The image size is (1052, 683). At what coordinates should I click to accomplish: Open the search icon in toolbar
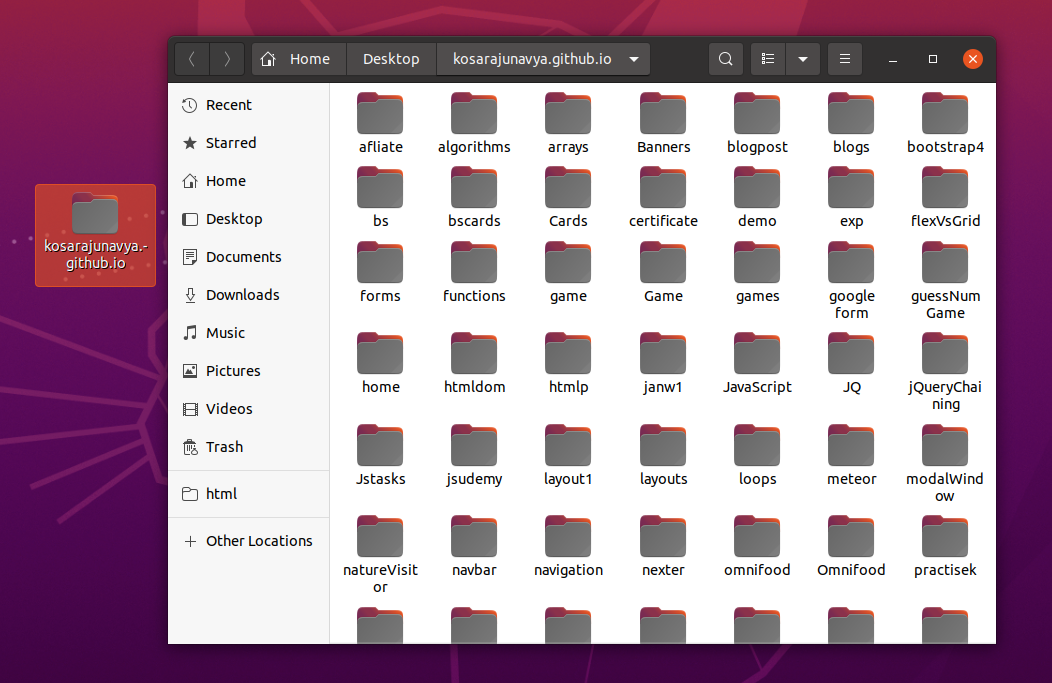click(x=726, y=59)
